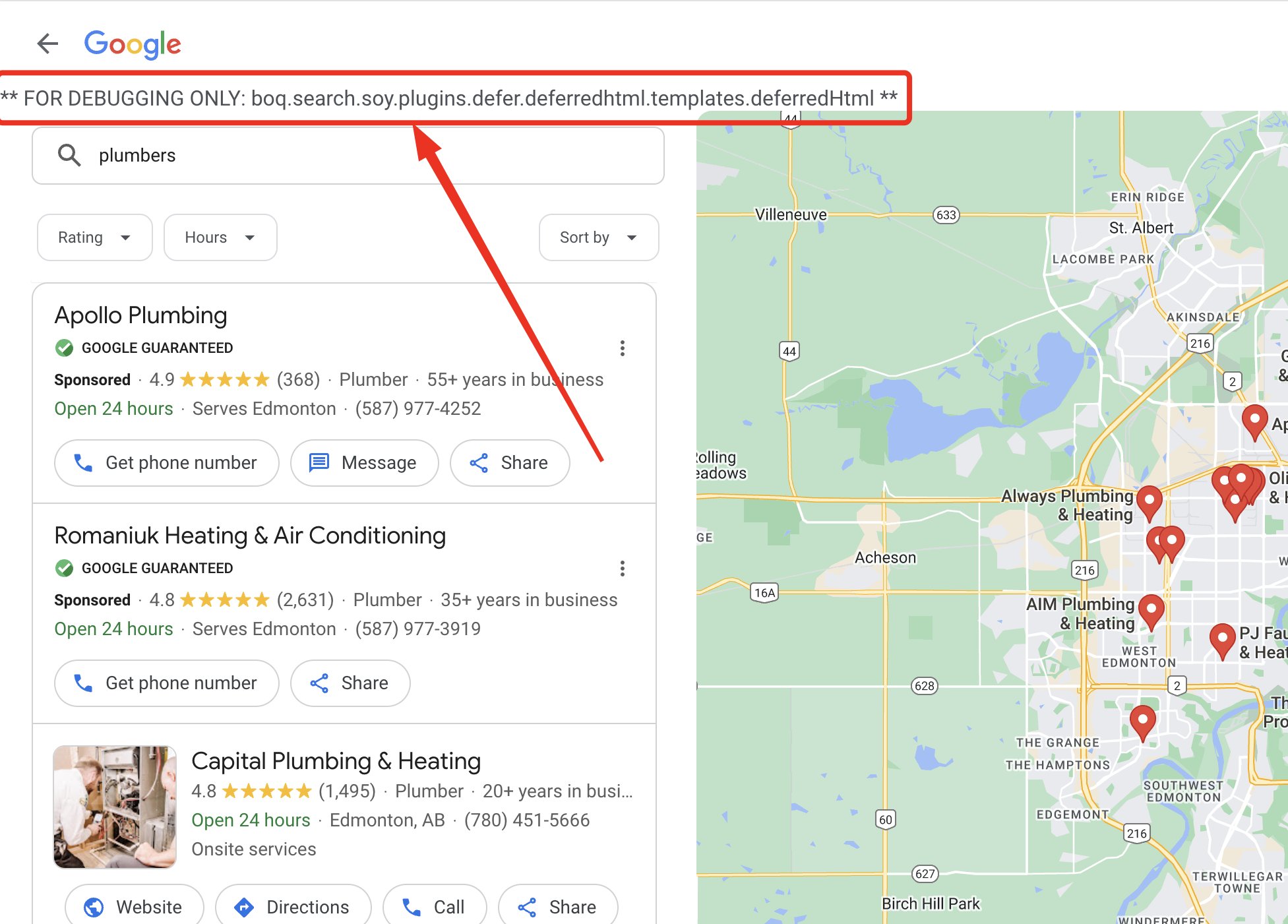
Task: Open Capital Plumbing & Heating photo thumbnail
Action: click(115, 807)
